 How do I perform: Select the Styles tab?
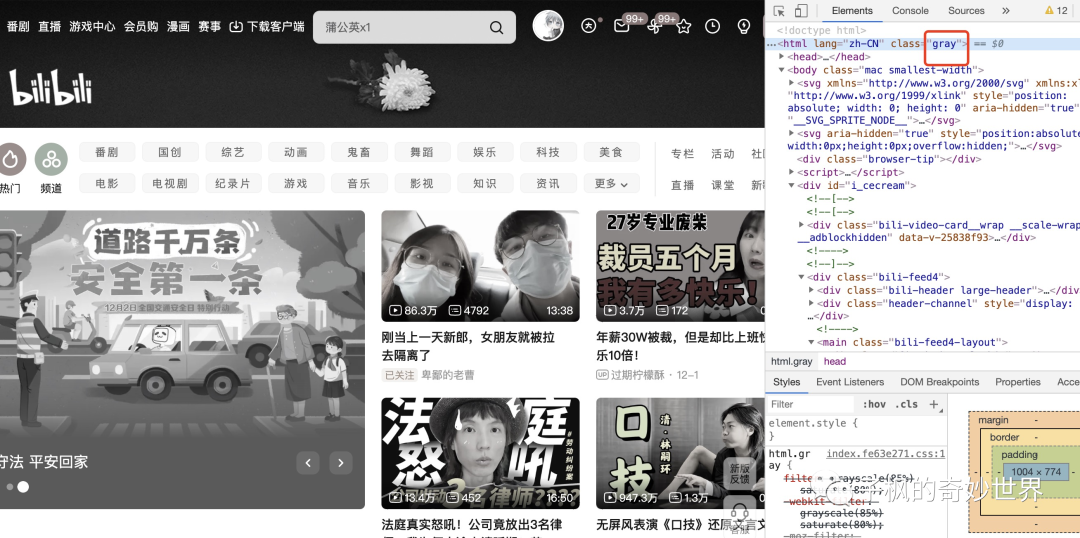point(787,382)
